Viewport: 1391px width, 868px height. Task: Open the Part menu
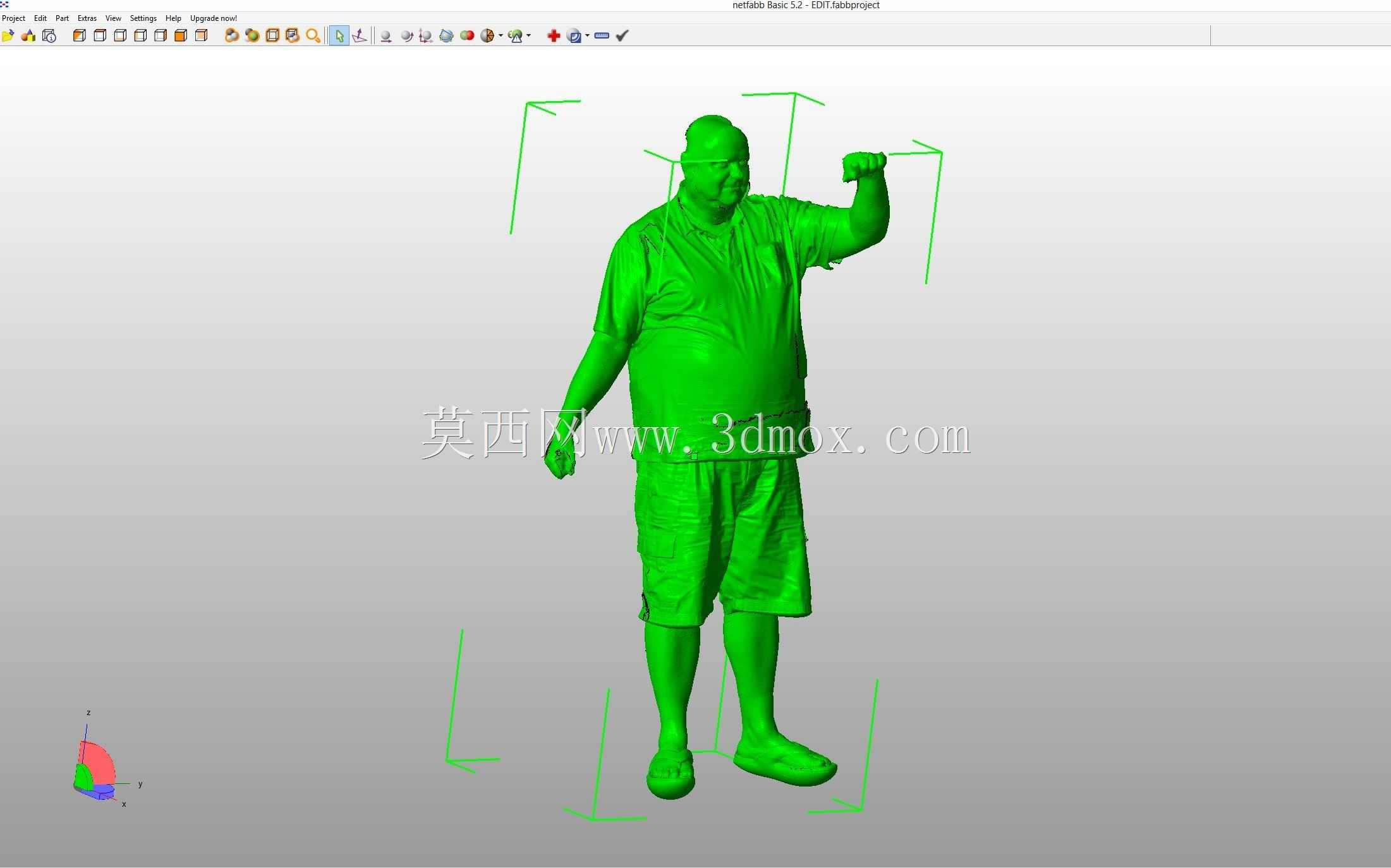62,18
